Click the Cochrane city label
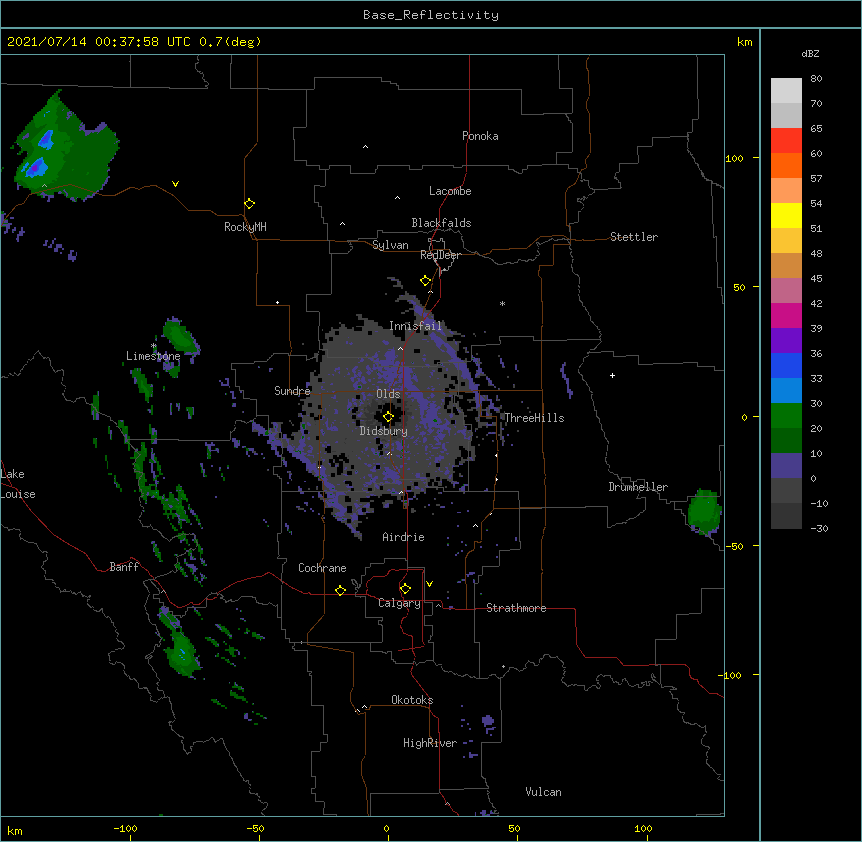Image resolution: width=862 pixels, height=842 pixels. pos(322,568)
